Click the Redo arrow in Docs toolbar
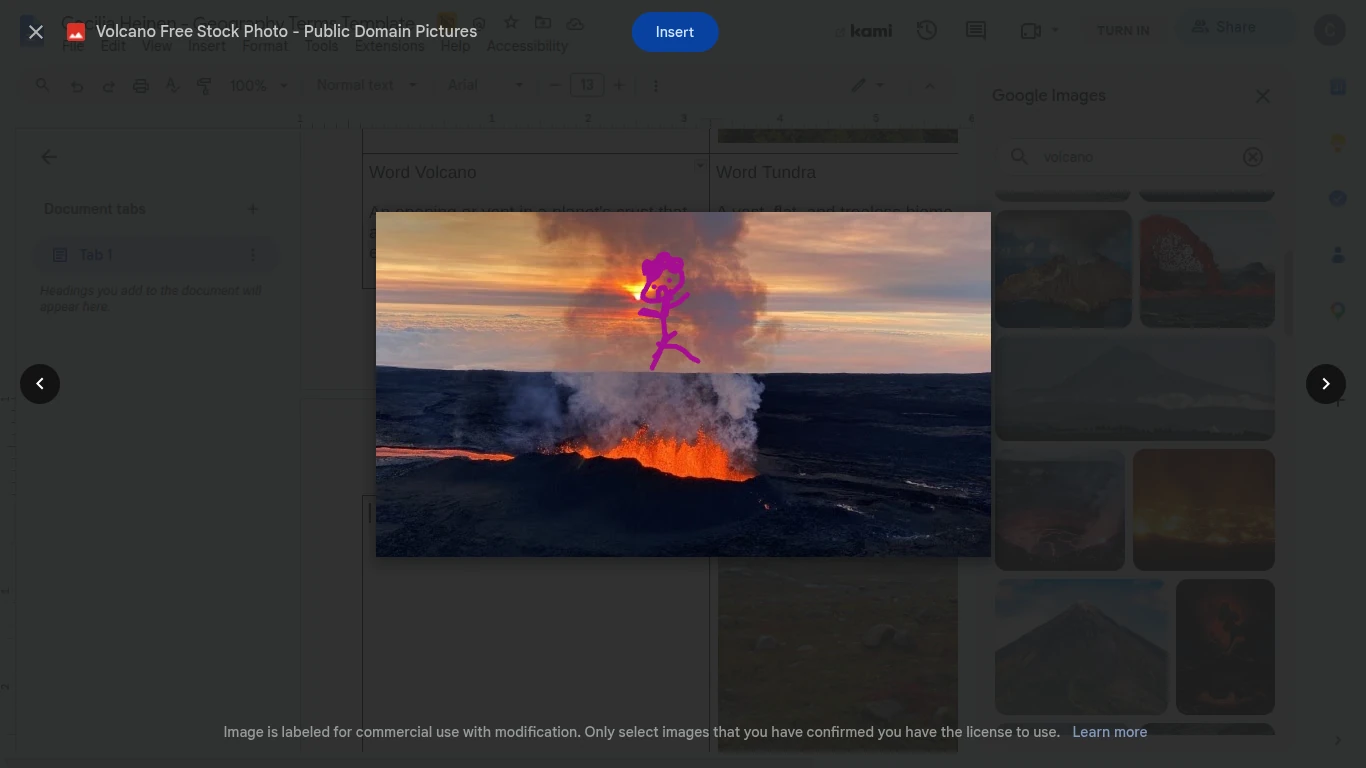The height and width of the screenshot is (768, 1366). pyautogui.click(x=109, y=86)
